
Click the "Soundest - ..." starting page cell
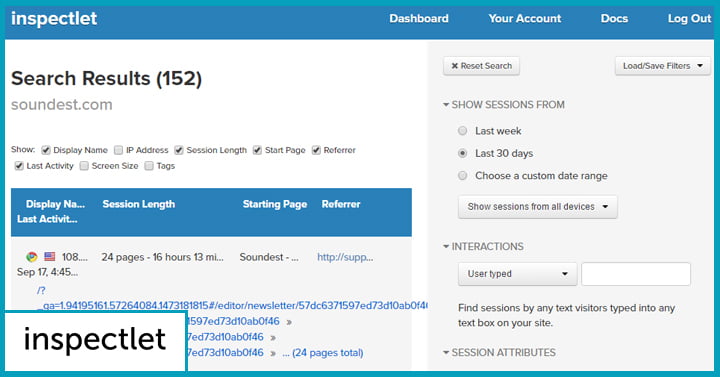pos(269,257)
